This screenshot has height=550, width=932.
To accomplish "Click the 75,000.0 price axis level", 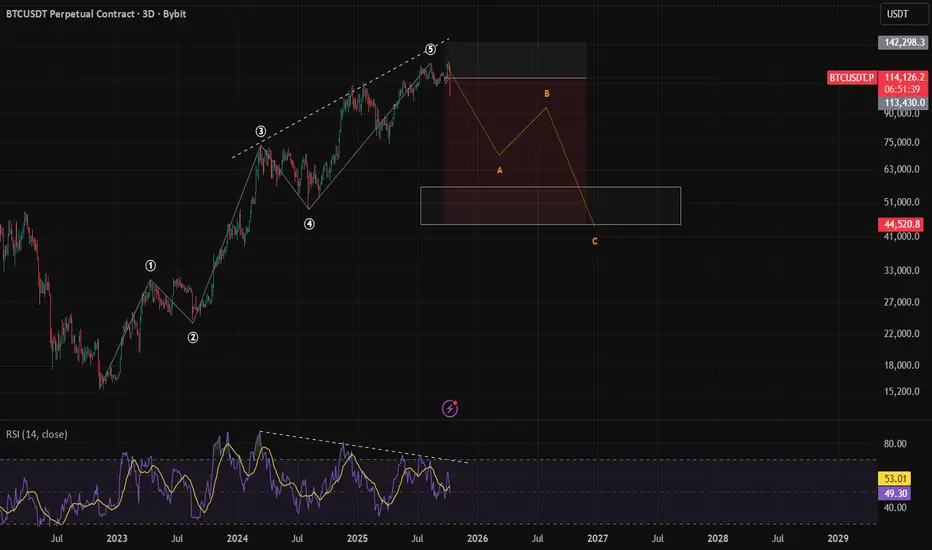I will coord(902,142).
